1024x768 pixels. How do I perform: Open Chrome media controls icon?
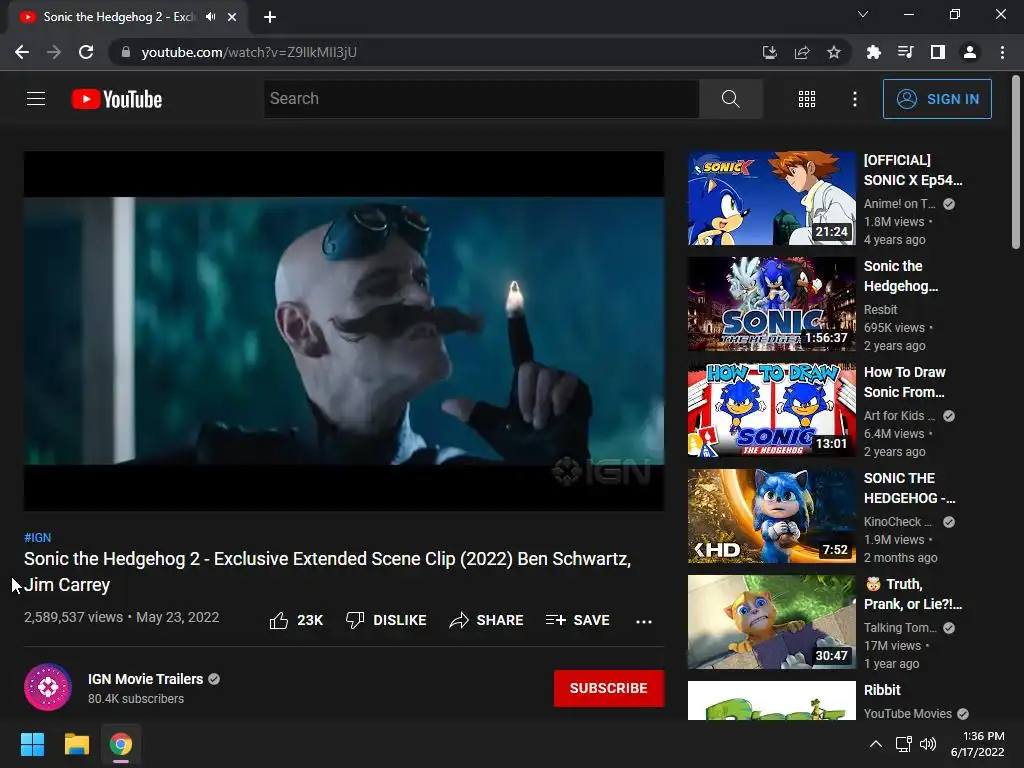906,52
